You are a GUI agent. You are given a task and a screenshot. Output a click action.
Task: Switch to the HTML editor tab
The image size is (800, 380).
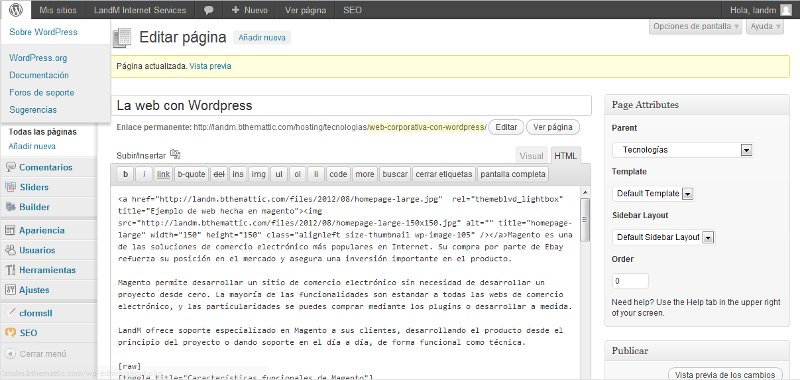click(565, 156)
